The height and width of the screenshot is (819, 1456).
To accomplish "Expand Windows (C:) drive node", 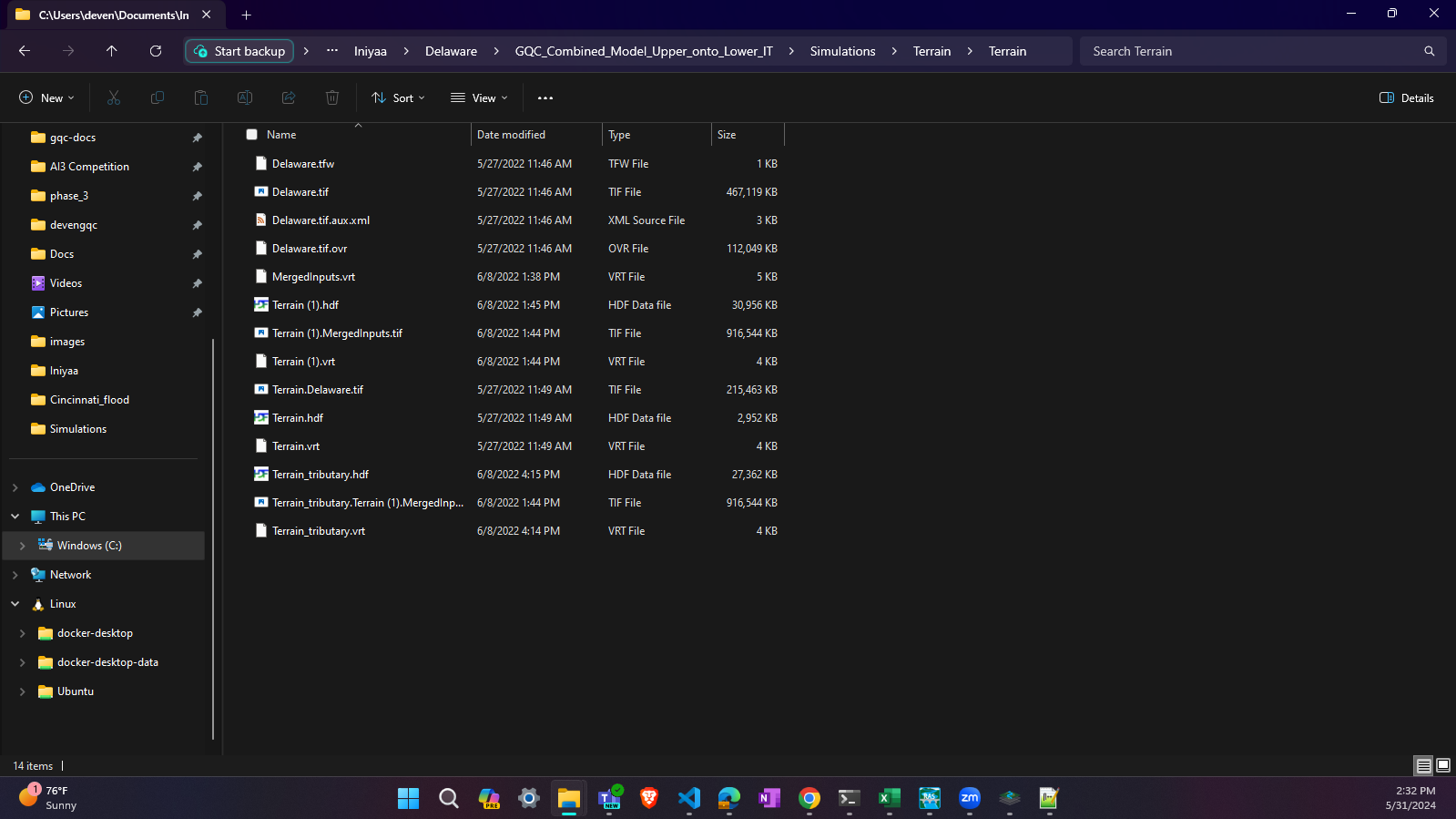I will click(x=23, y=546).
